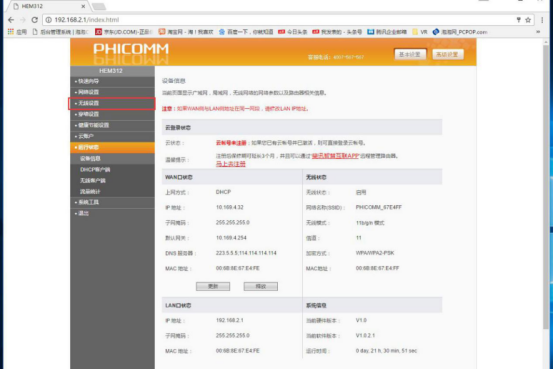Click LAN IP address 192.168.2.1
This screenshot has height=369, width=554.
tap(230, 320)
